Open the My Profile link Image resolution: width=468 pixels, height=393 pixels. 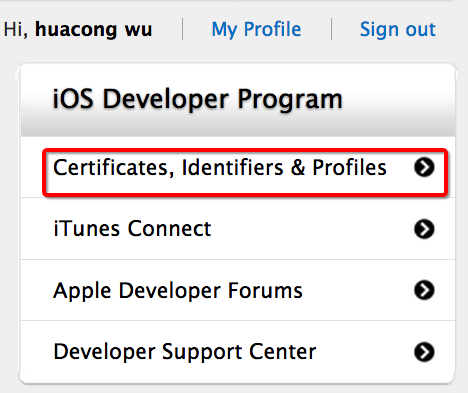coord(256,29)
